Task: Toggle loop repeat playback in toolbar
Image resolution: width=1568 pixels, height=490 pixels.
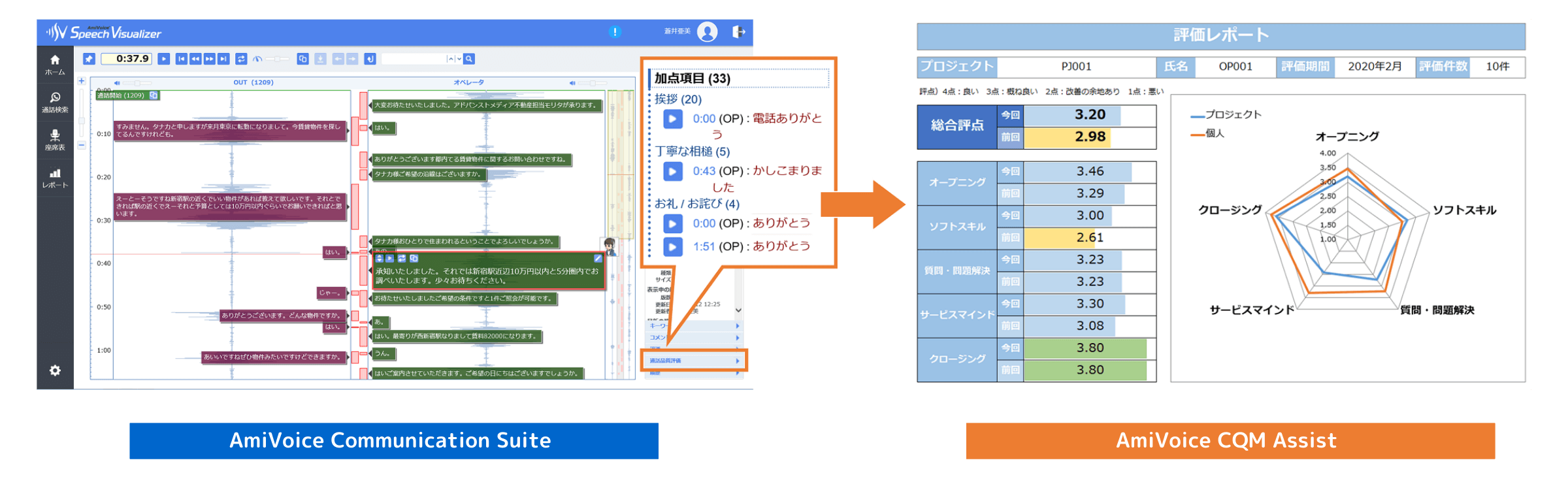Action: click(x=241, y=59)
